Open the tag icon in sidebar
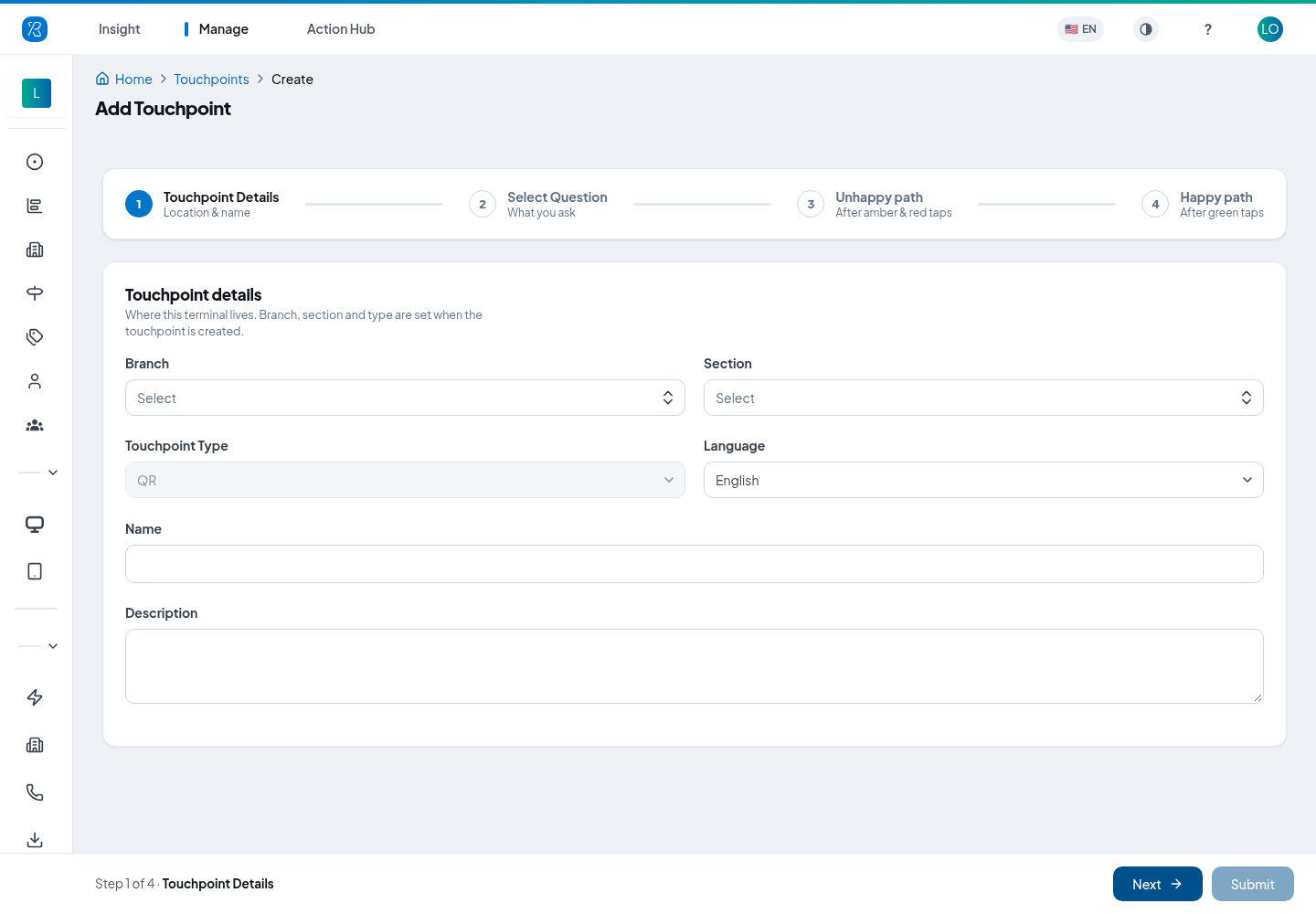Image resolution: width=1316 pixels, height=914 pixels. click(x=35, y=337)
